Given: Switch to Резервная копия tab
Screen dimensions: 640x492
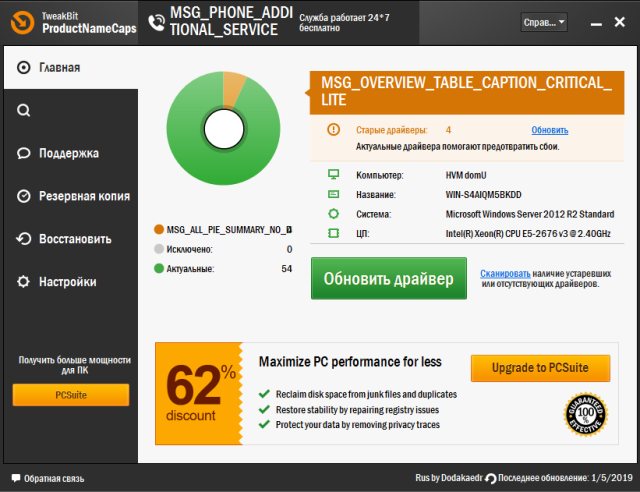Looking at the screenshot, I should pyautogui.click(x=69, y=196).
